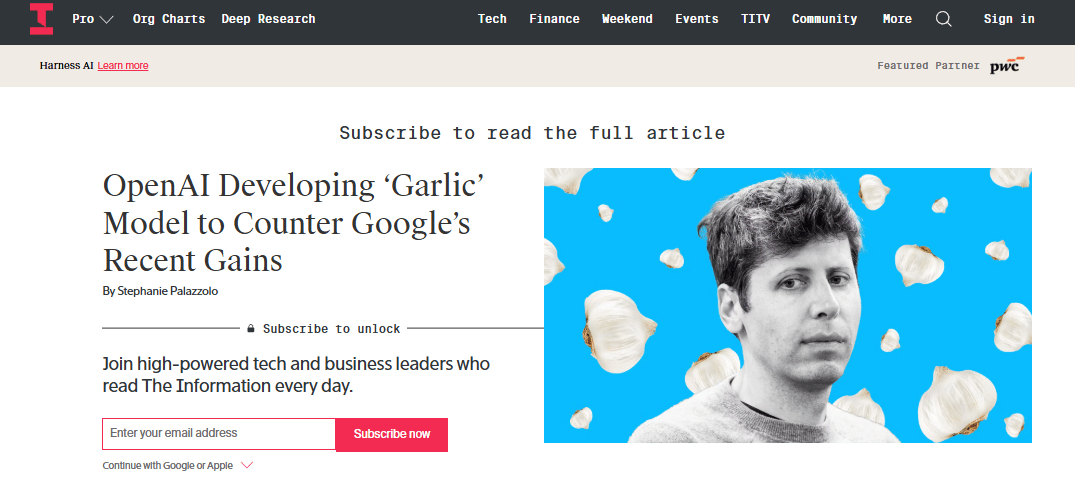Navigate to Weekend section
The width and height of the screenshot is (1075, 492).
click(x=627, y=19)
